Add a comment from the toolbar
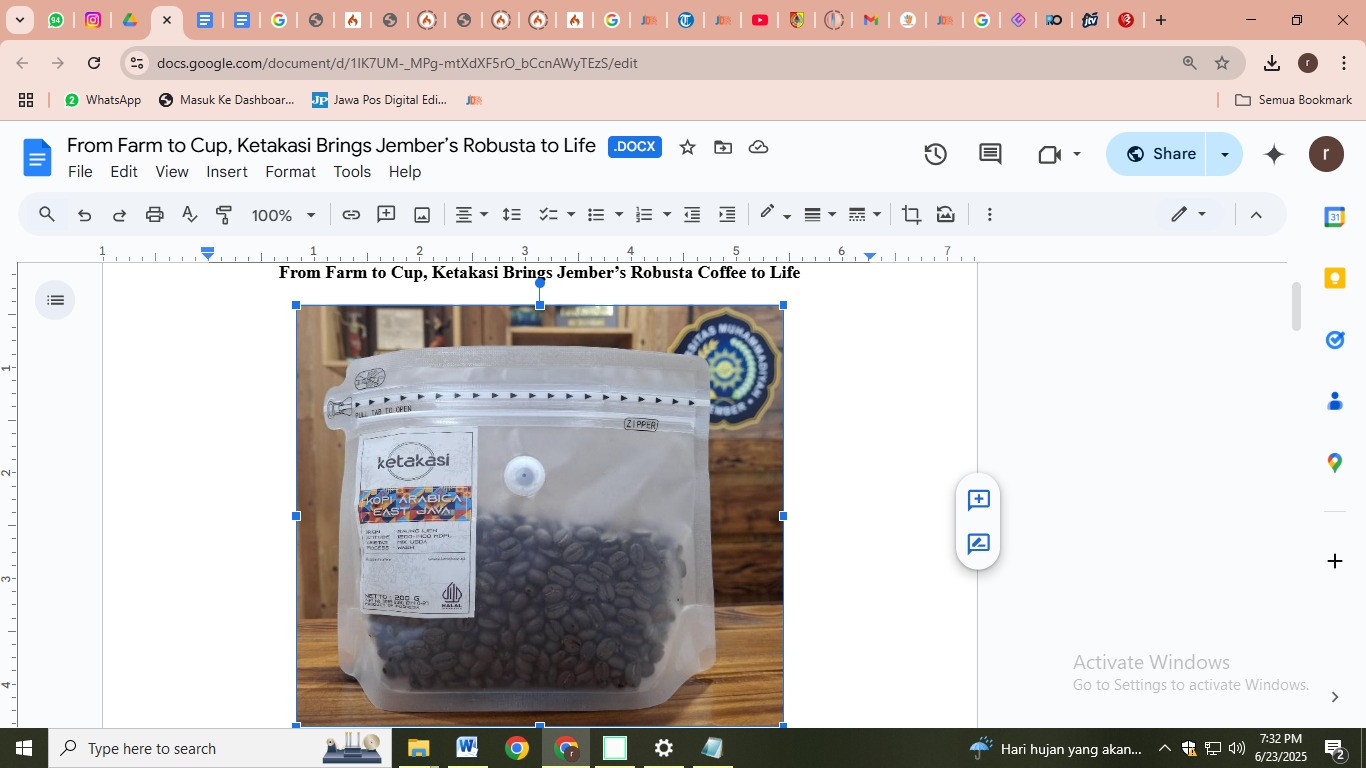 point(386,214)
